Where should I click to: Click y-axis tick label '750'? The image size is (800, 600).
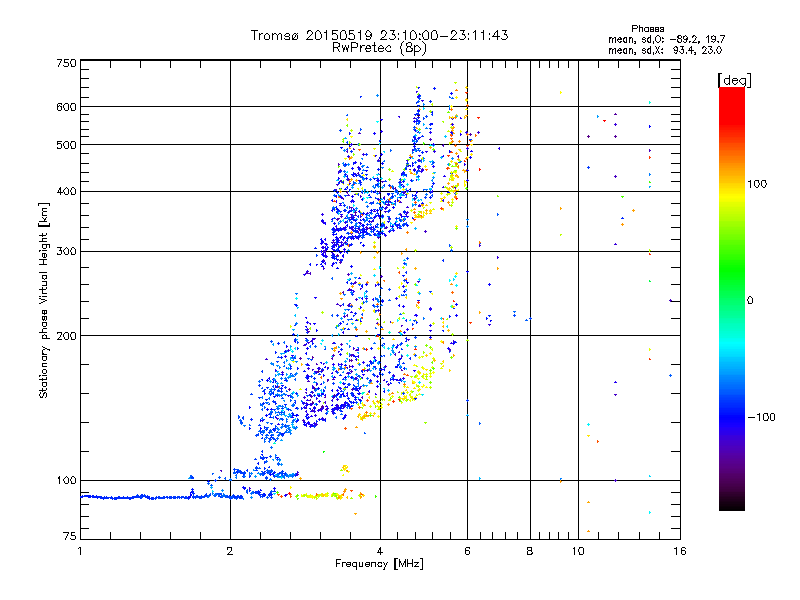pos(66,63)
